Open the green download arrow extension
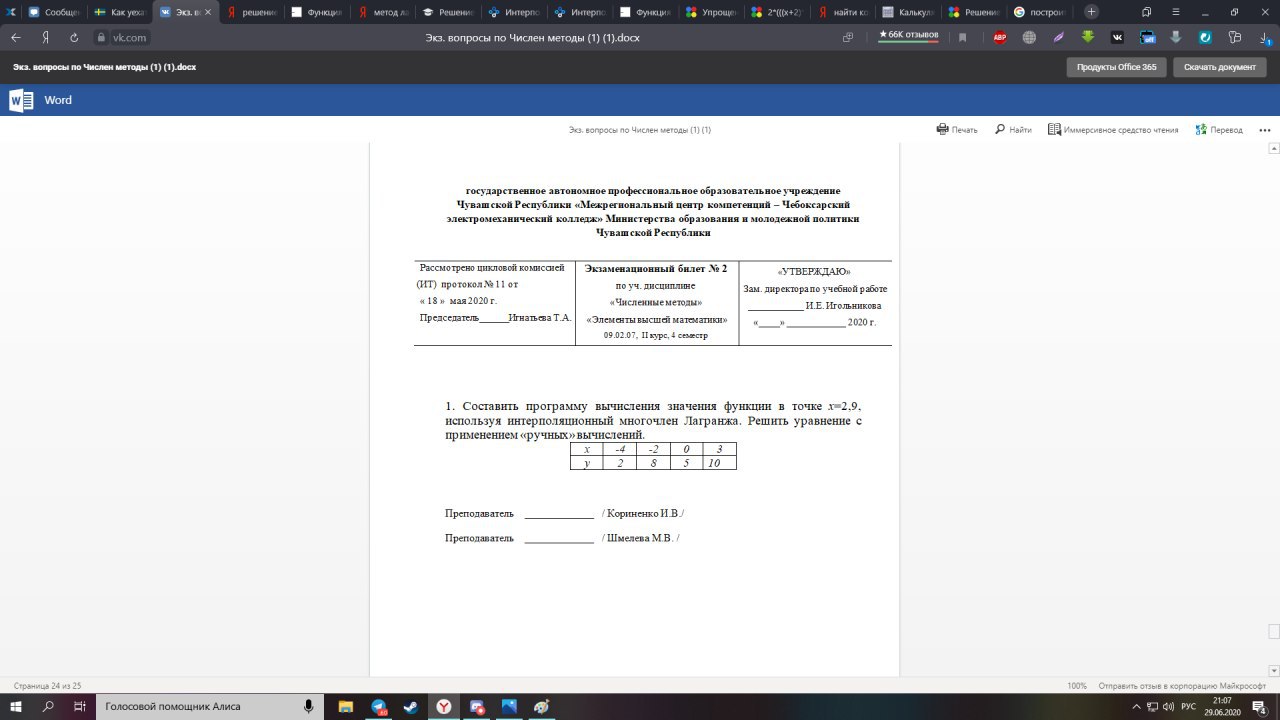Screen dimensions: 1280x720 pos(1088,37)
